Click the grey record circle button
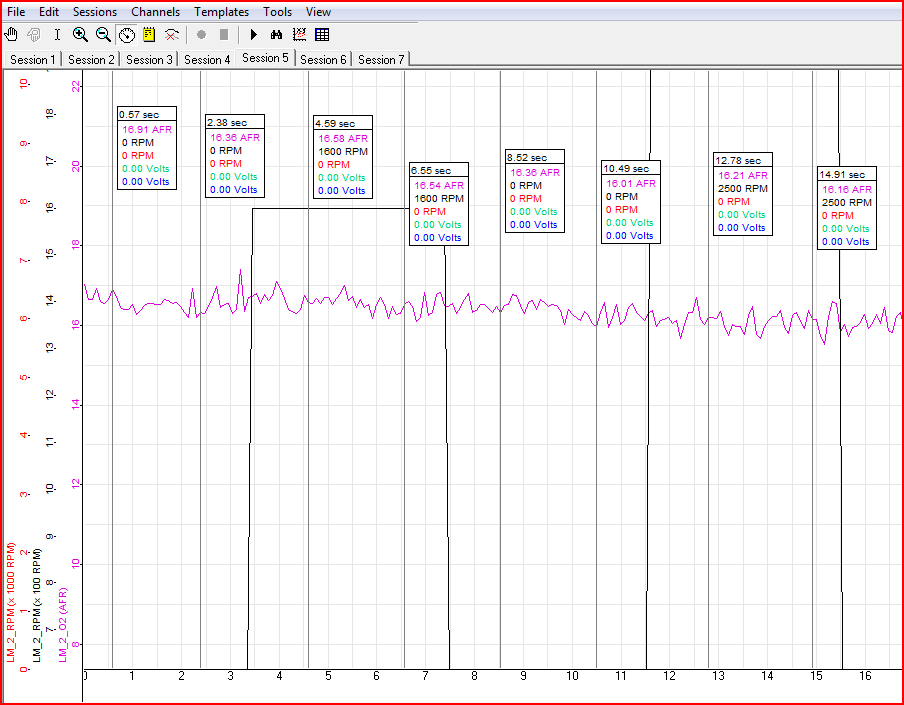 (x=201, y=35)
